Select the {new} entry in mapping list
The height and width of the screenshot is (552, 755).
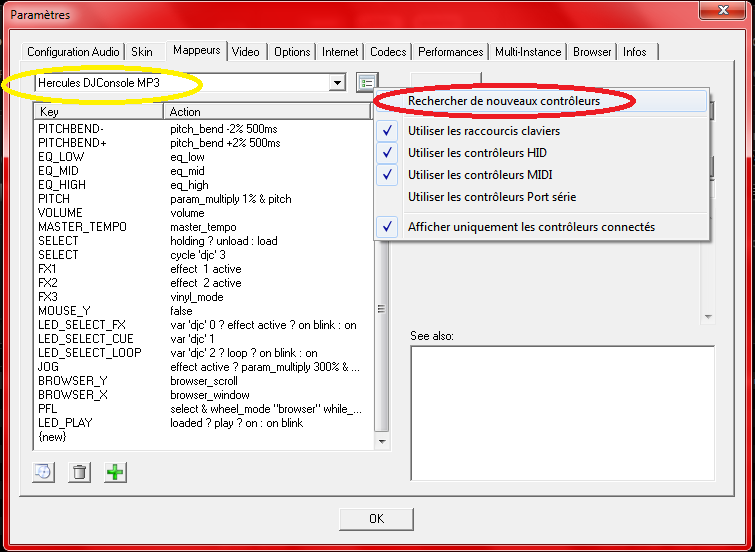click(52, 437)
